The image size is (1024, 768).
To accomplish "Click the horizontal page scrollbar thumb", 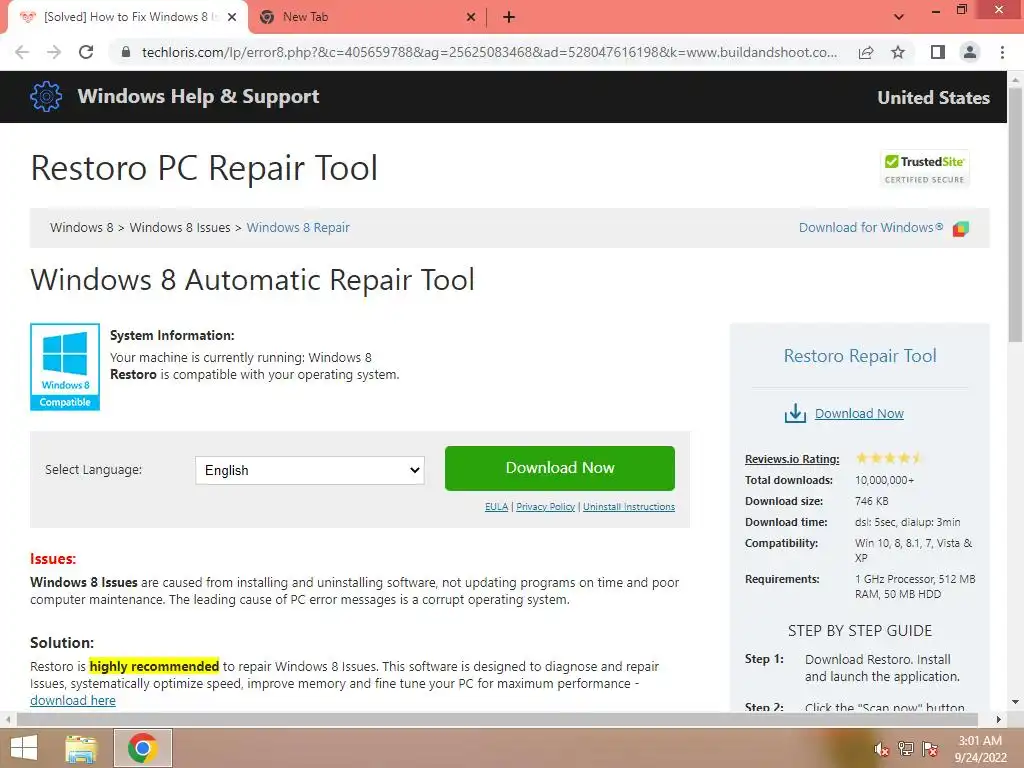I will coord(497,720).
